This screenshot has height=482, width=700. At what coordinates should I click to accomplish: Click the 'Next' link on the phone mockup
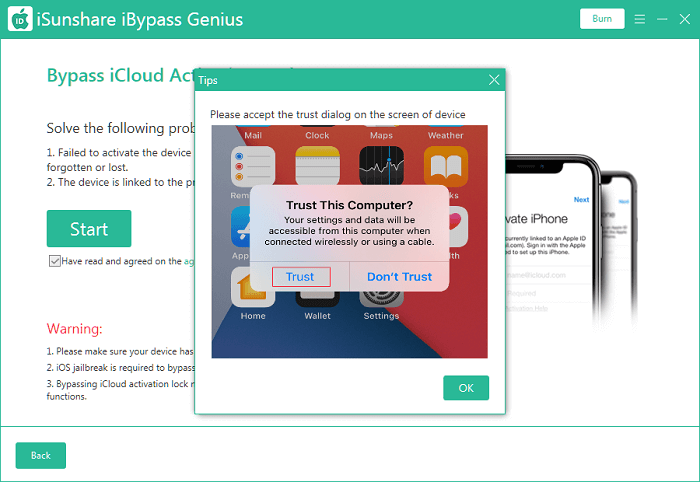(581, 199)
